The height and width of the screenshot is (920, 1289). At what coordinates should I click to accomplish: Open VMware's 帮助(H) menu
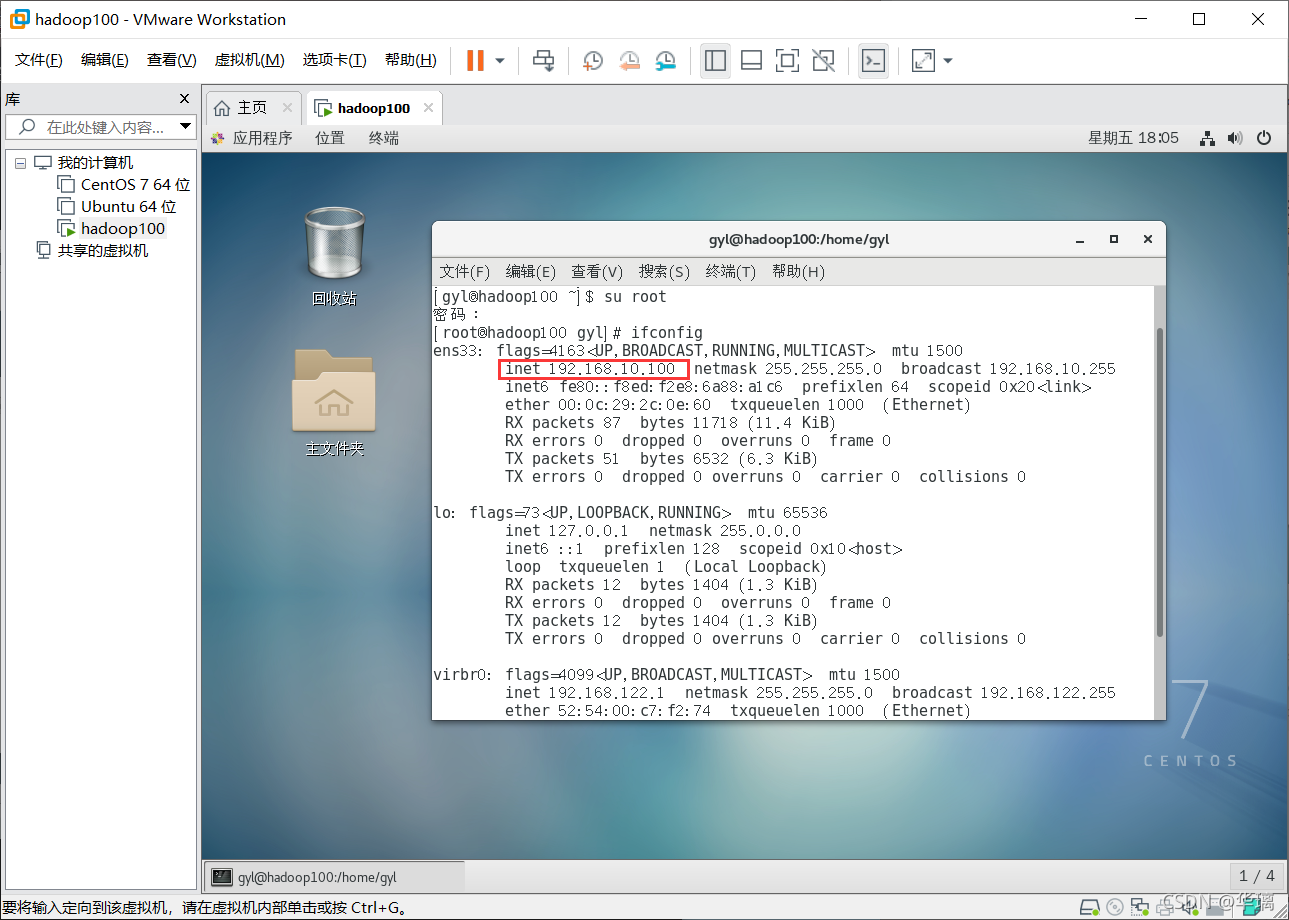point(411,60)
